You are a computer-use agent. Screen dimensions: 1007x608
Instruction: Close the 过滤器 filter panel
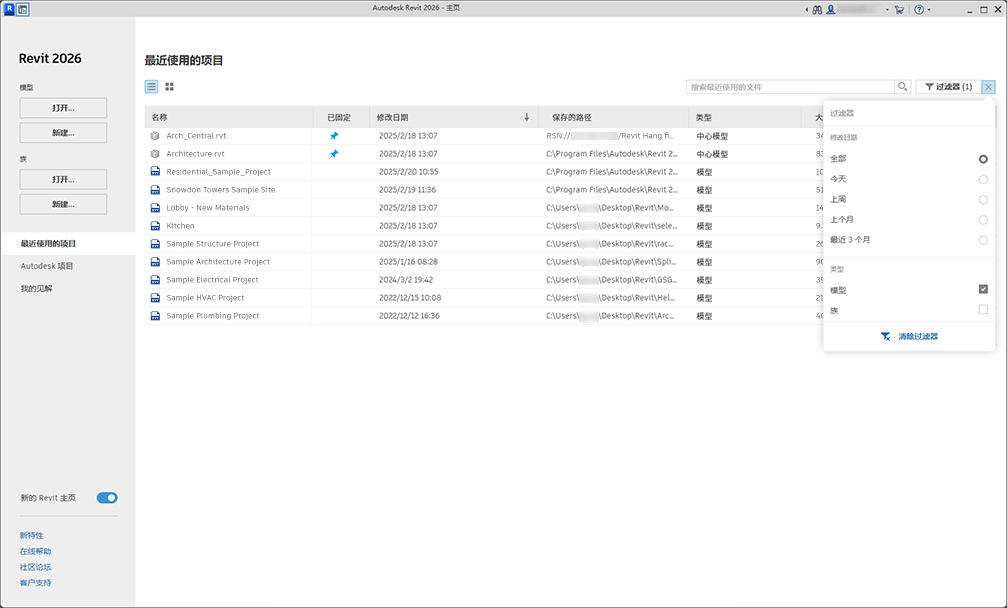(988, 87)
